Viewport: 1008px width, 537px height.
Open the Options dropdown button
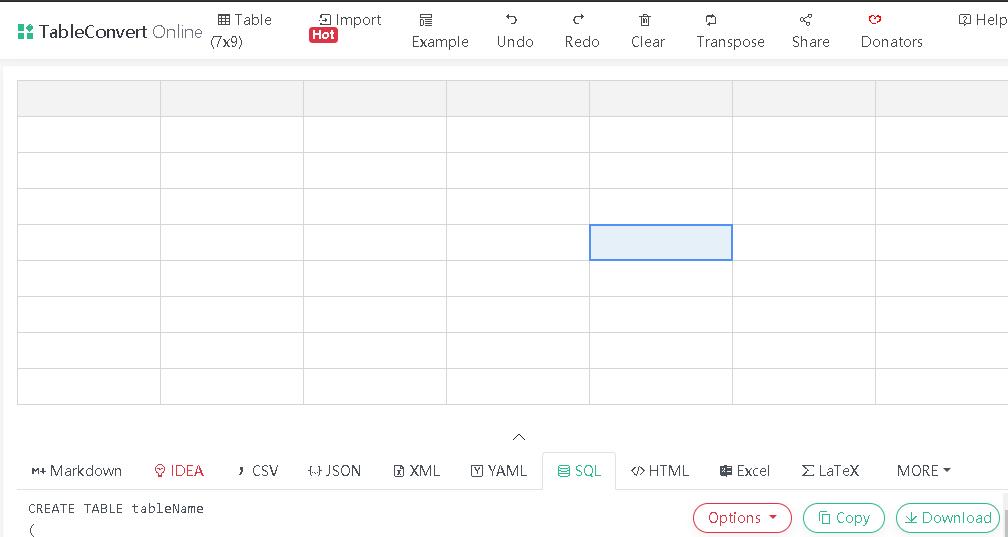(x=742, y=518)
